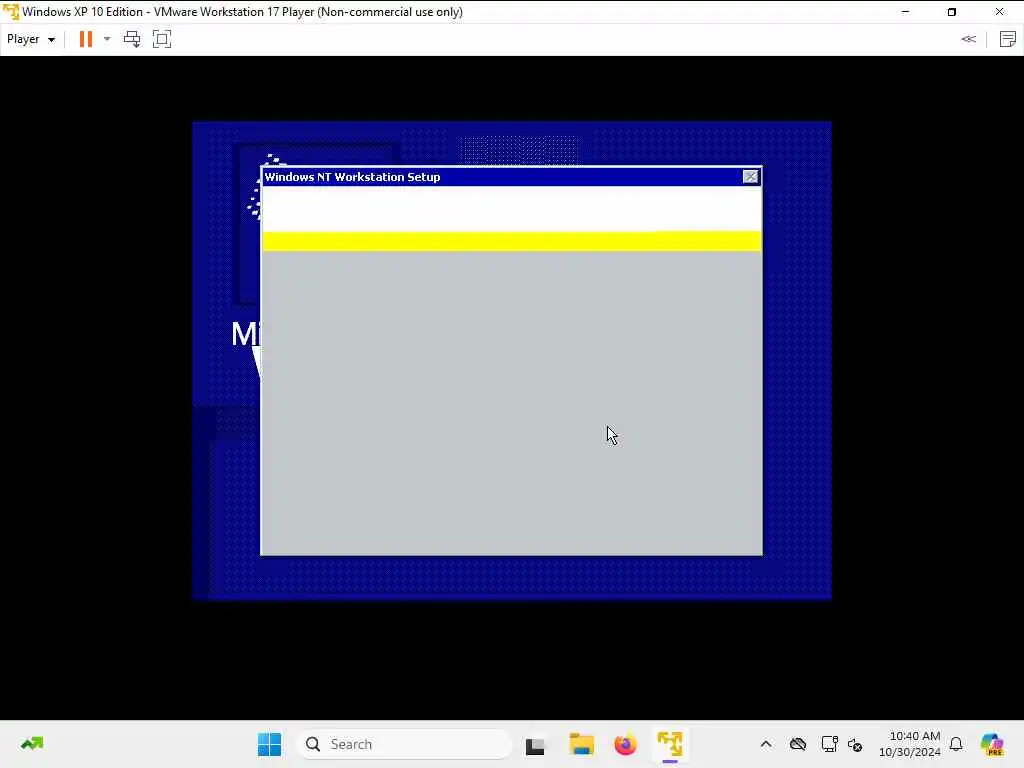Open the notifications bell icon
Screen dimensions: 1024x768
956,744
